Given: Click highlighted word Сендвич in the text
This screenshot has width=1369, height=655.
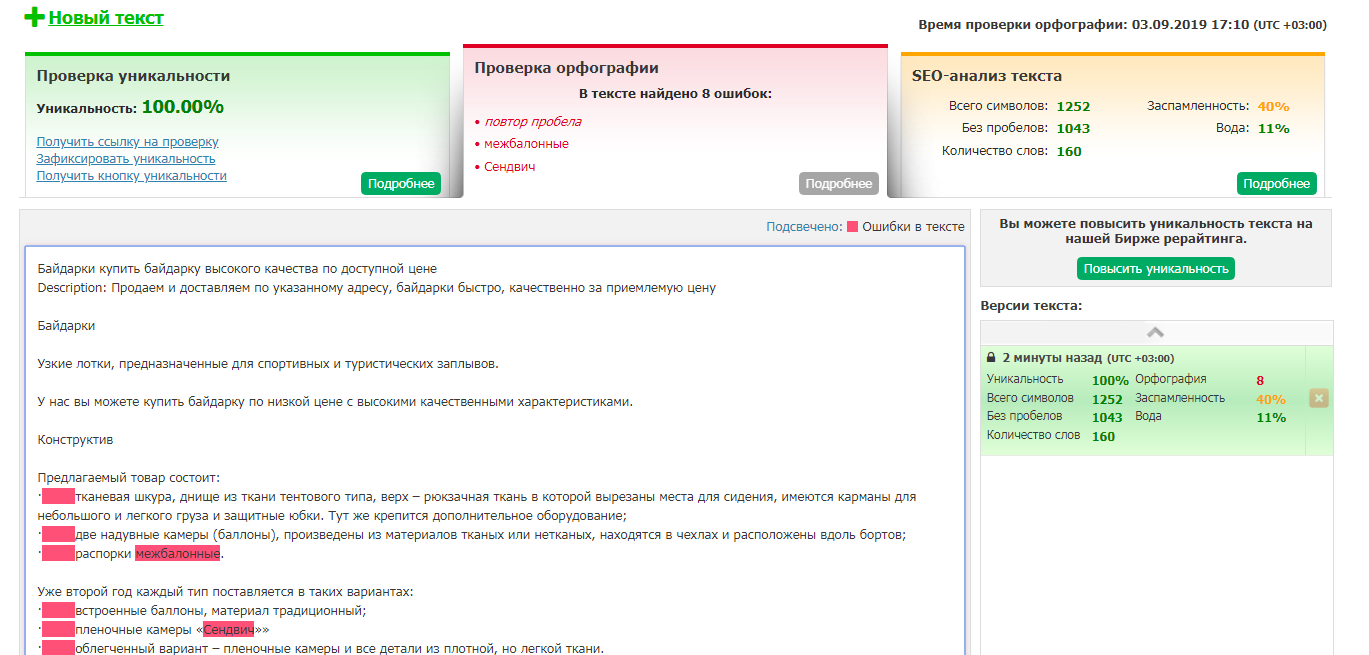Looking at the screenshot, I should pos(228,630).
